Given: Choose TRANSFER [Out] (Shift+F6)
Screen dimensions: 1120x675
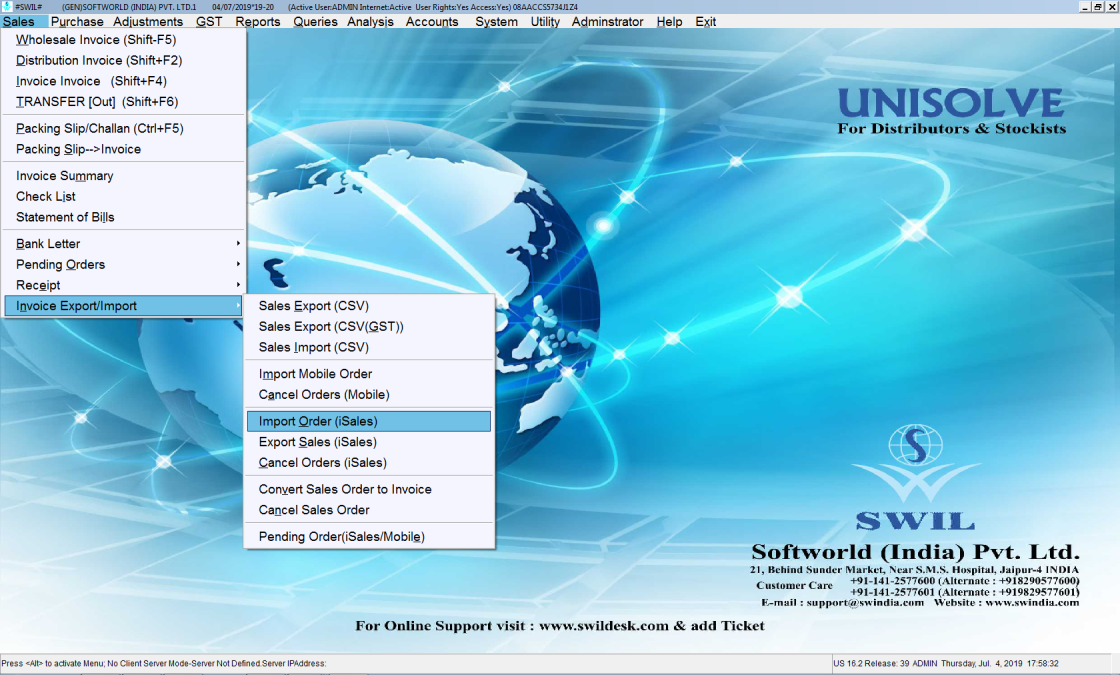Looking at the screenshot, I should 124,102.
